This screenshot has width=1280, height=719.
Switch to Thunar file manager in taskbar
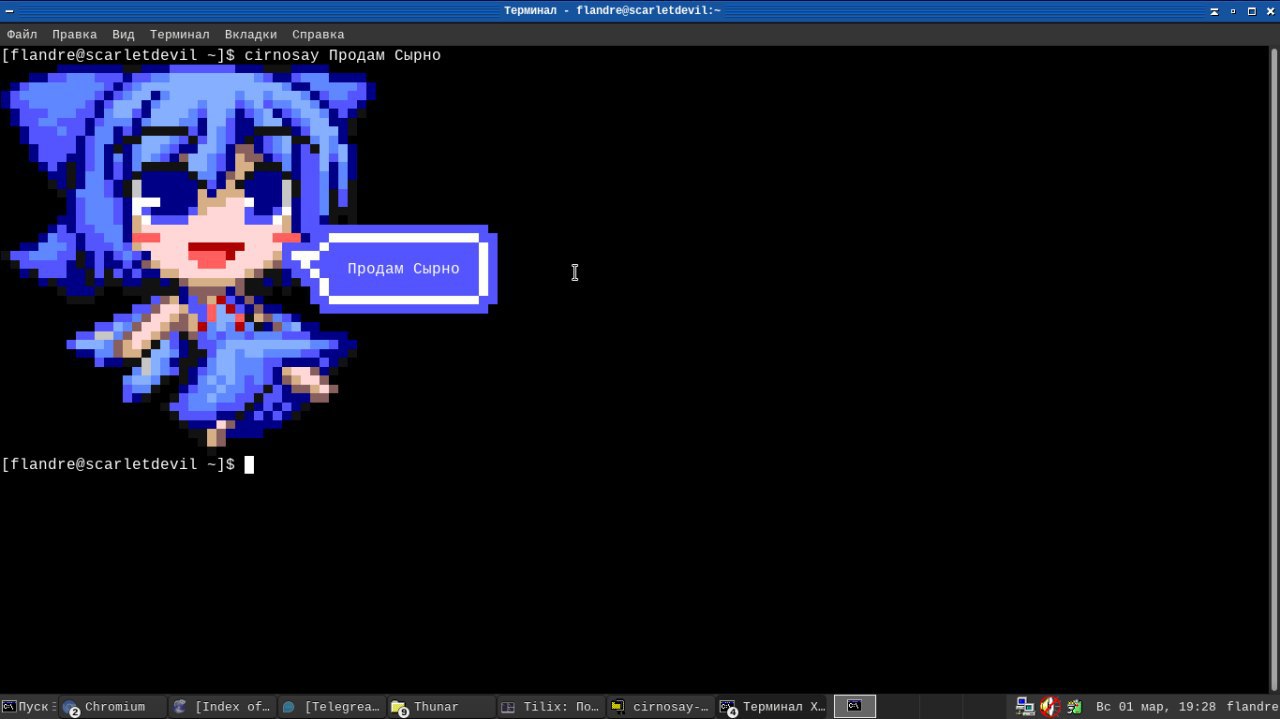click(x=440, y=707)
